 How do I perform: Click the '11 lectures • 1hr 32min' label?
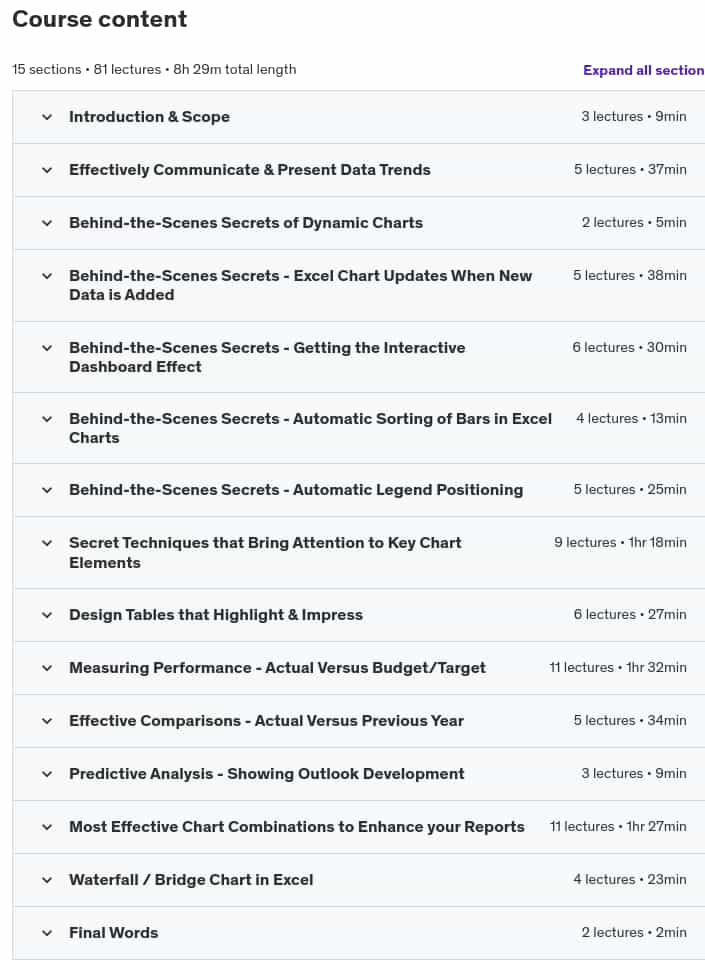point(617,667)
